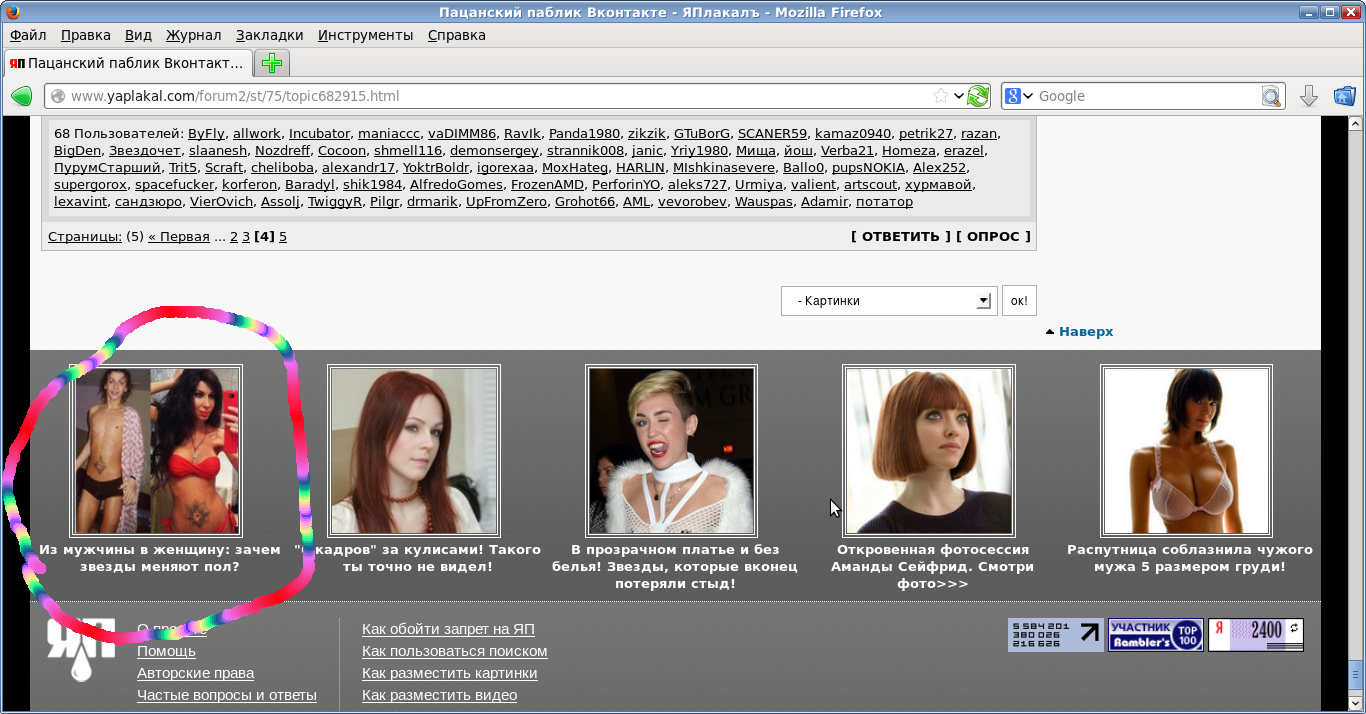Open URL history dropdown arrow

tap(958, 96)
